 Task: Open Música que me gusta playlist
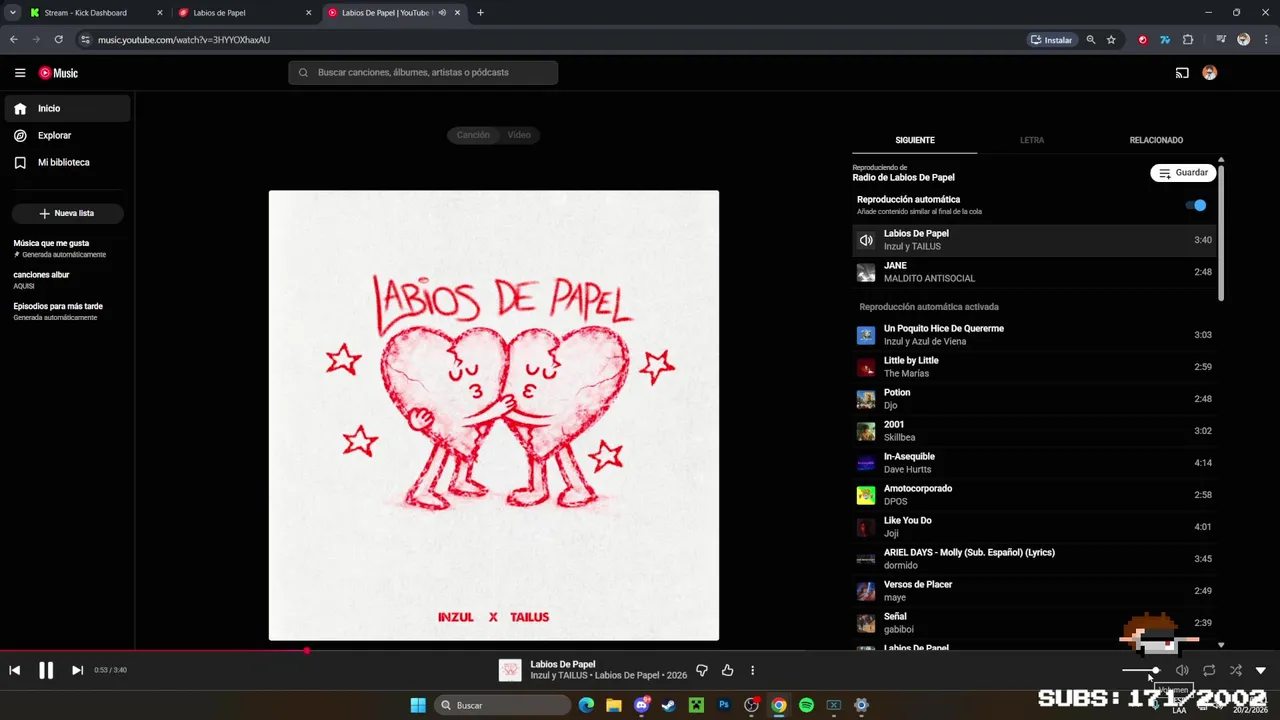click(67, 248)
